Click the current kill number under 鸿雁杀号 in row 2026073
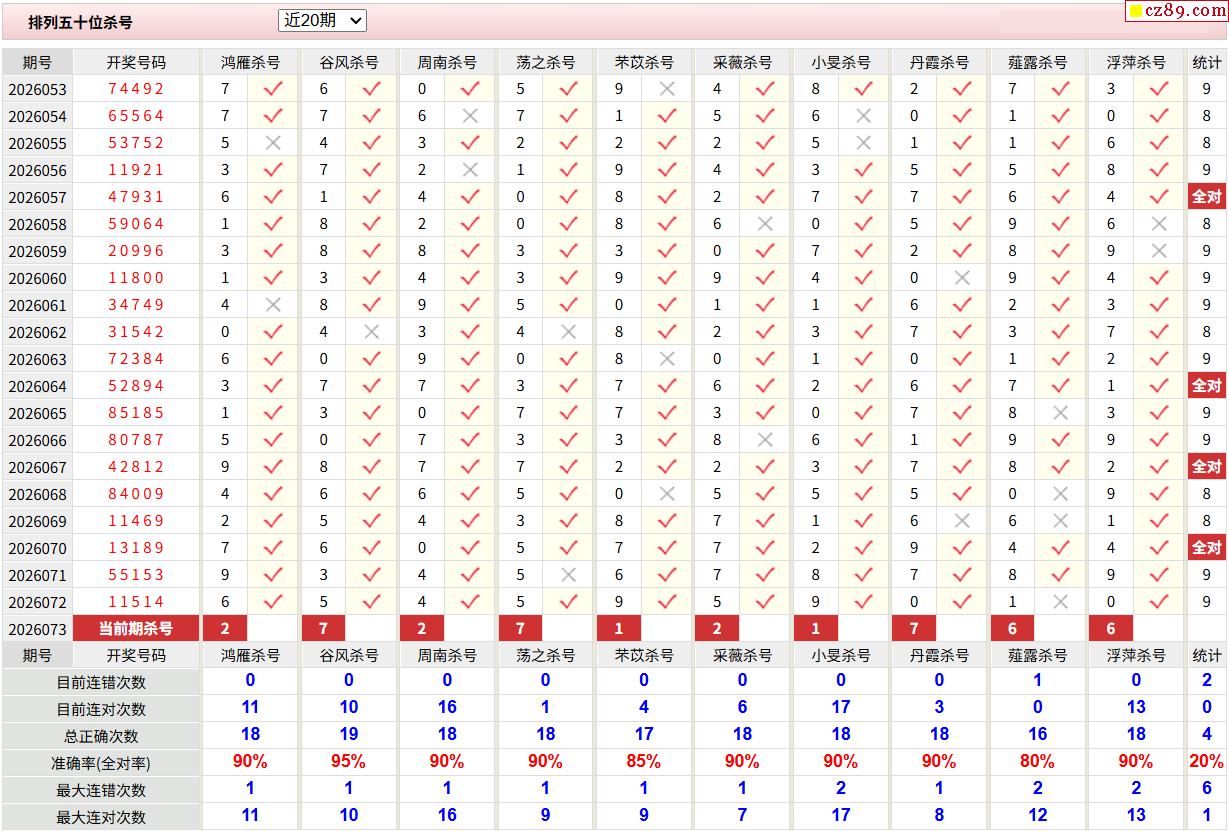1229x833 pixels. pos(225,629)
